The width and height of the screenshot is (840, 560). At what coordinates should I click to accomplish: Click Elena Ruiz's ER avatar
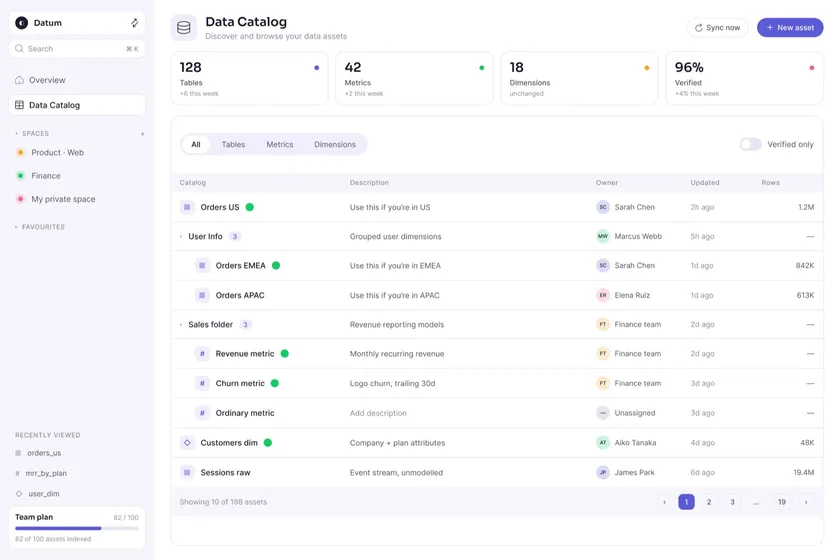click(x=603, y=295)
